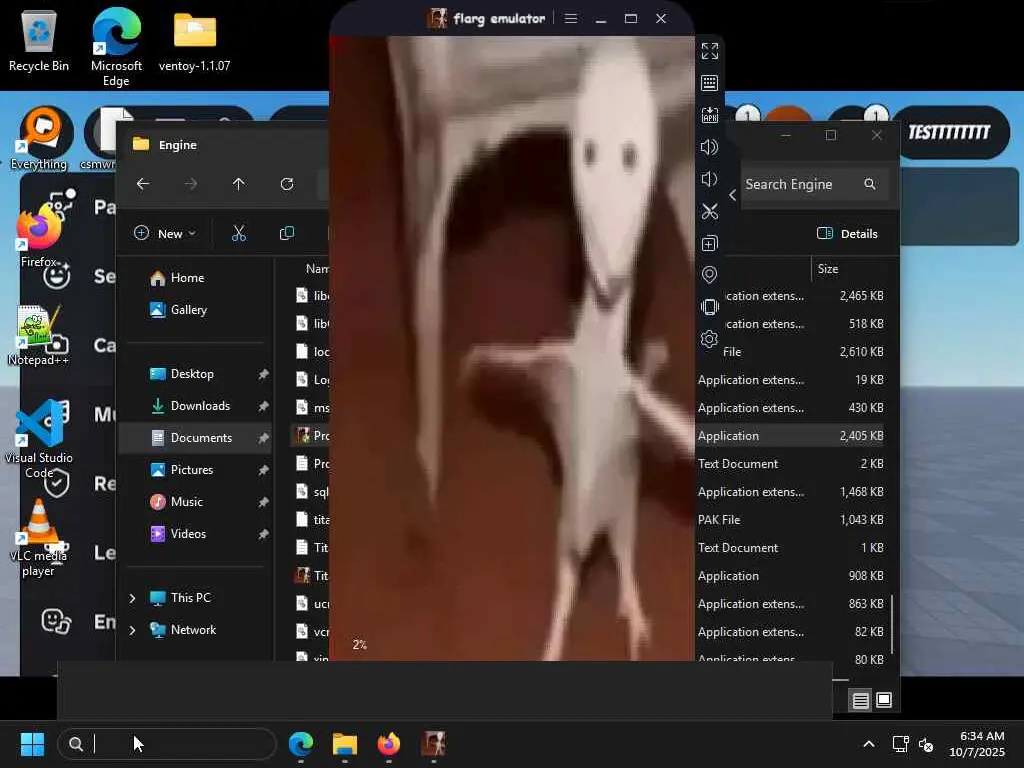Image resolution: width=1024 pixels, height=768 pixels.
Task: Click the flarg emulator taskbar icon
Action: coord(434,744)
